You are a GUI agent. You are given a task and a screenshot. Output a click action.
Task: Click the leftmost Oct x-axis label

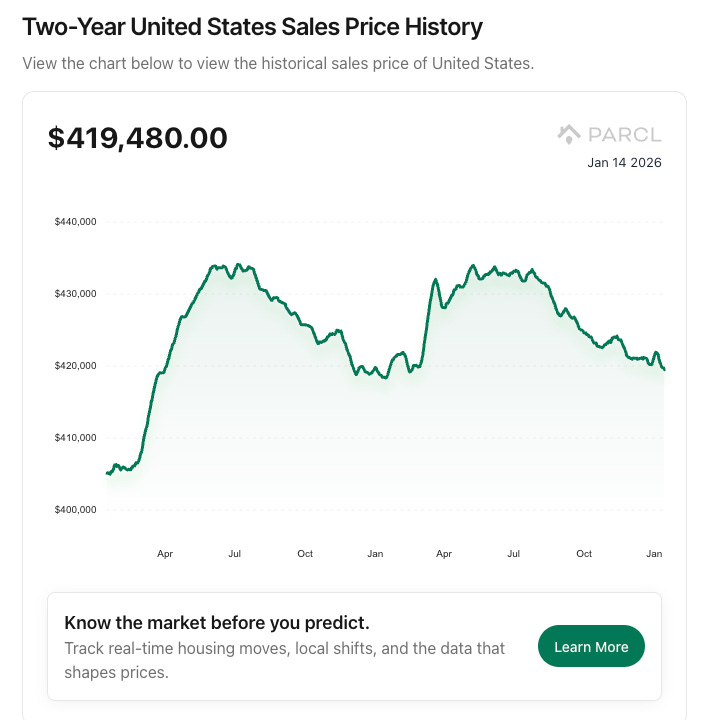tap(305, 553)
